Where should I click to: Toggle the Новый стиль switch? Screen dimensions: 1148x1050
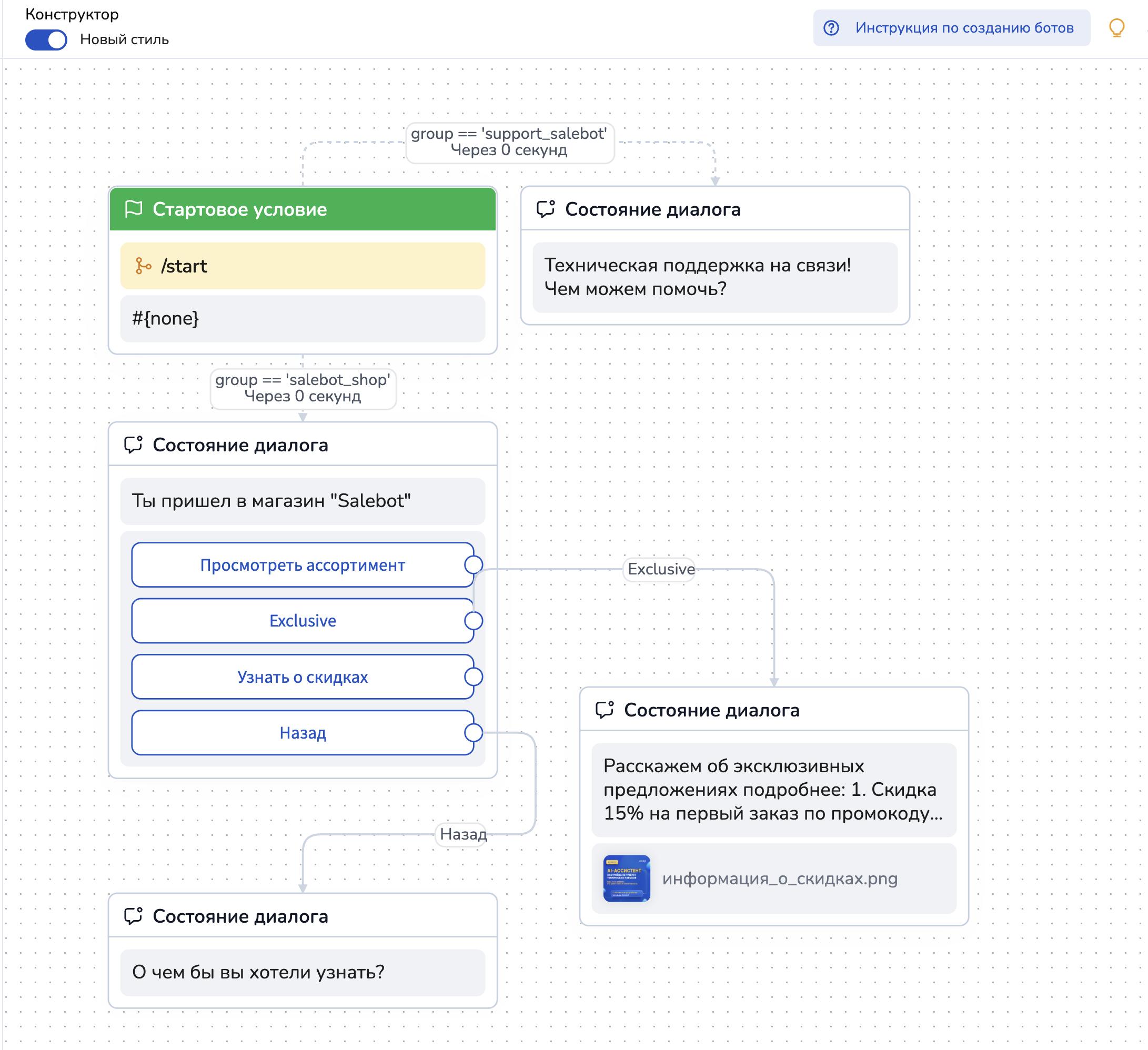[46, 40]
